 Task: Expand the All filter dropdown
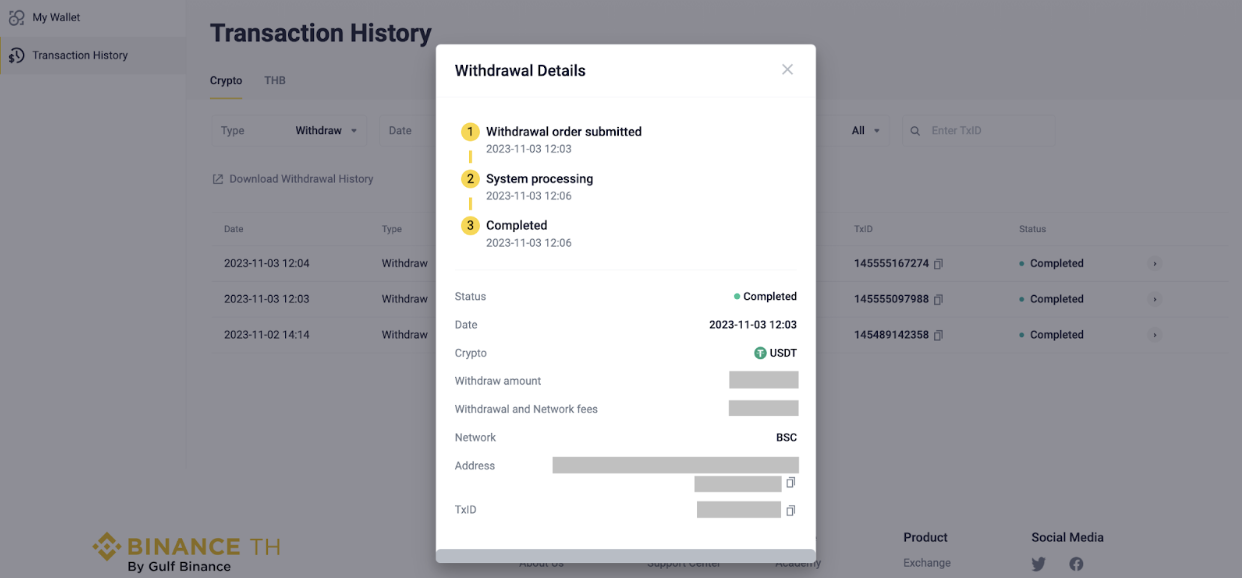(x=866, y=131)
